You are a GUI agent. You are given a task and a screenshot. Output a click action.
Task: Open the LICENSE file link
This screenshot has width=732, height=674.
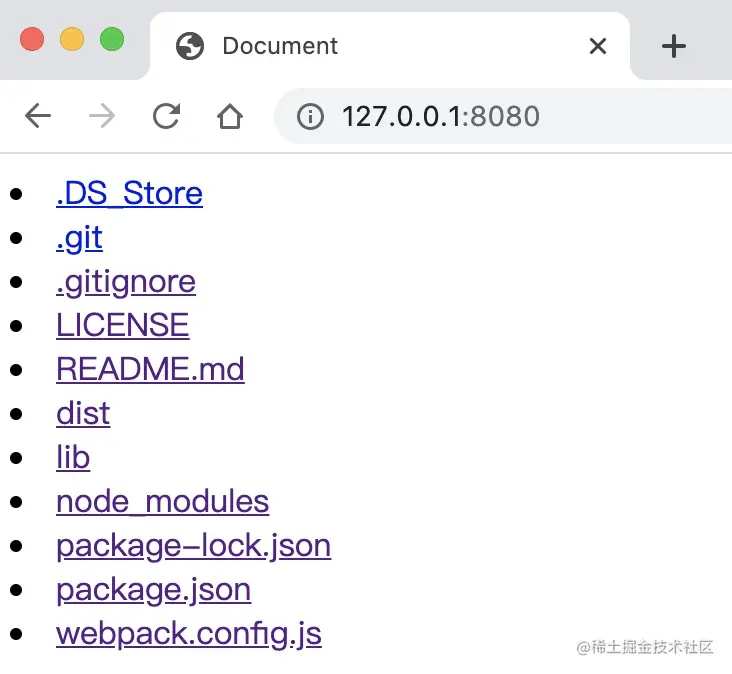pyautogui.click(x=122, y=325)
